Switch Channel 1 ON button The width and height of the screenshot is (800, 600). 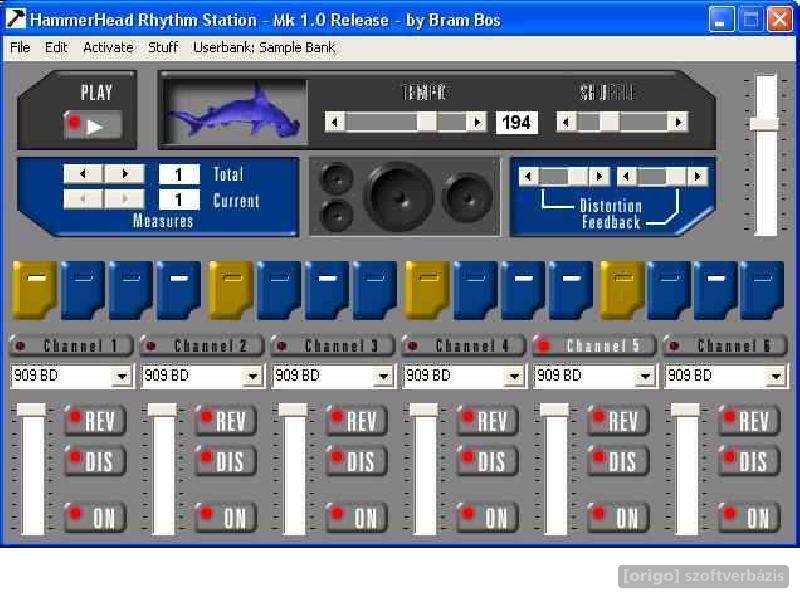[95, 518]
